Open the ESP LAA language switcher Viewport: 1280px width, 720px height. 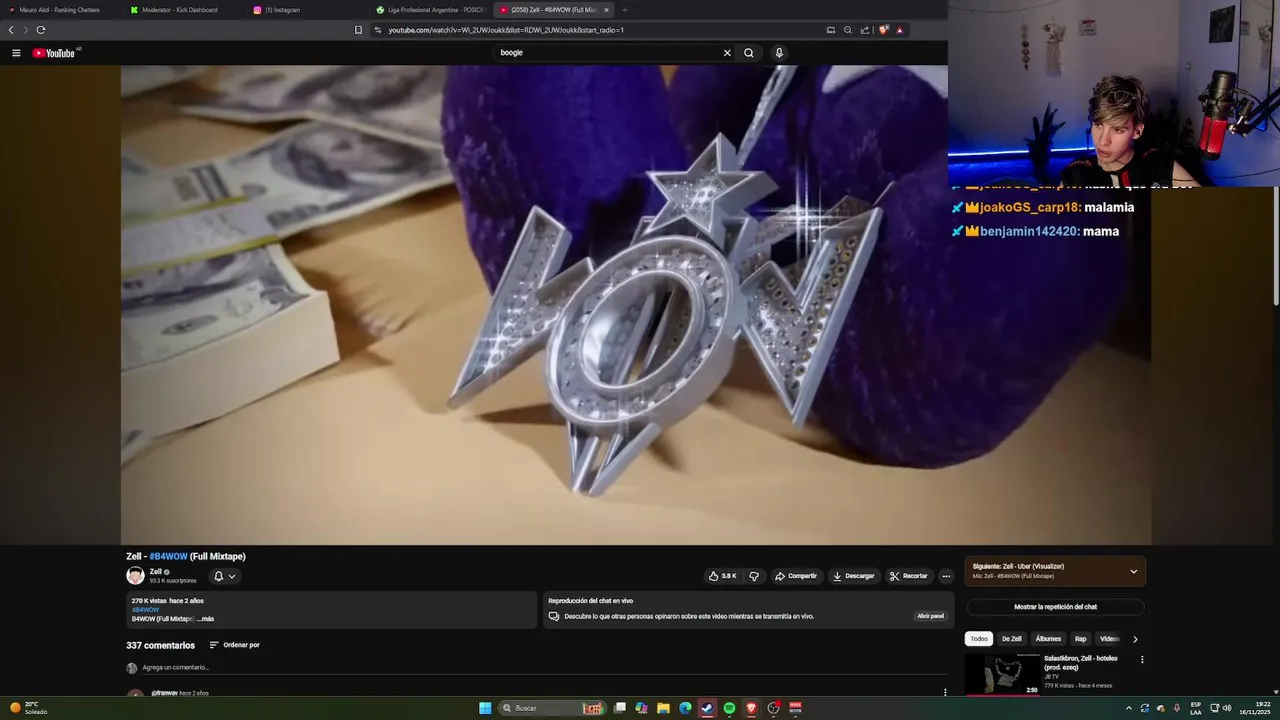tap(1196, 708)
